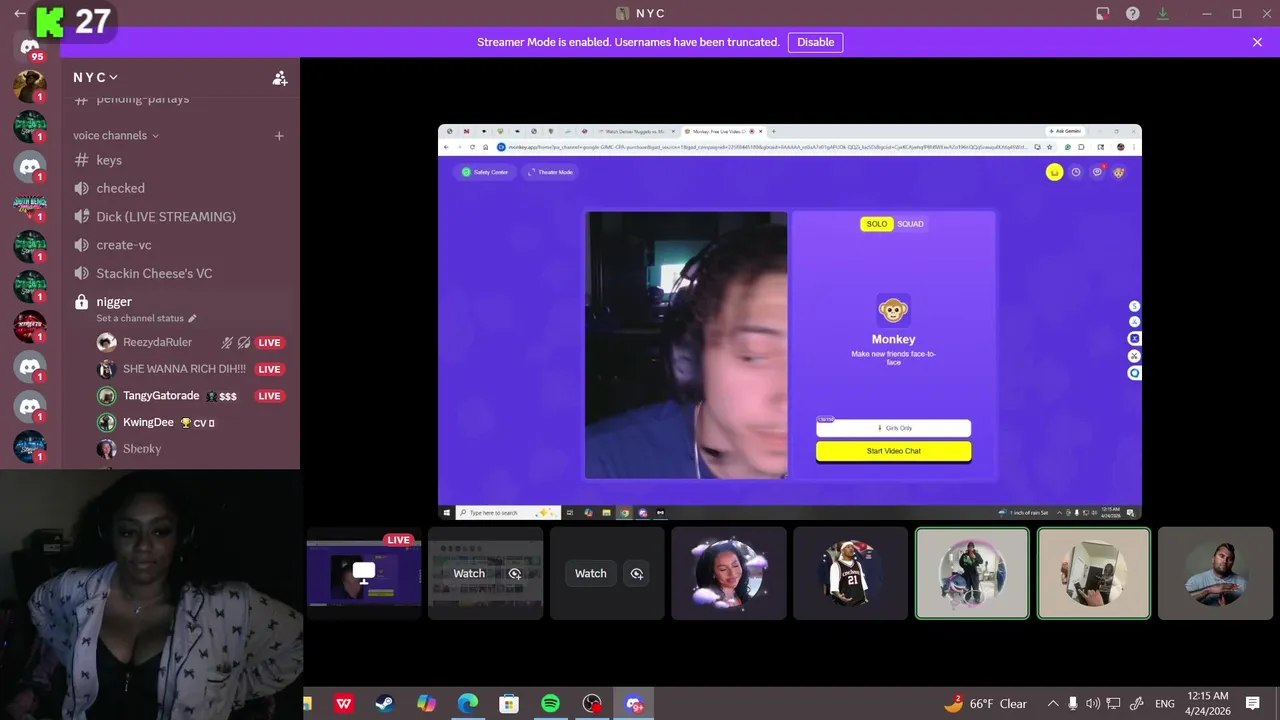Viewport: 1280px width, 720px height.
Task: Click the Discord taskbar icon
Action: [634, 704]
